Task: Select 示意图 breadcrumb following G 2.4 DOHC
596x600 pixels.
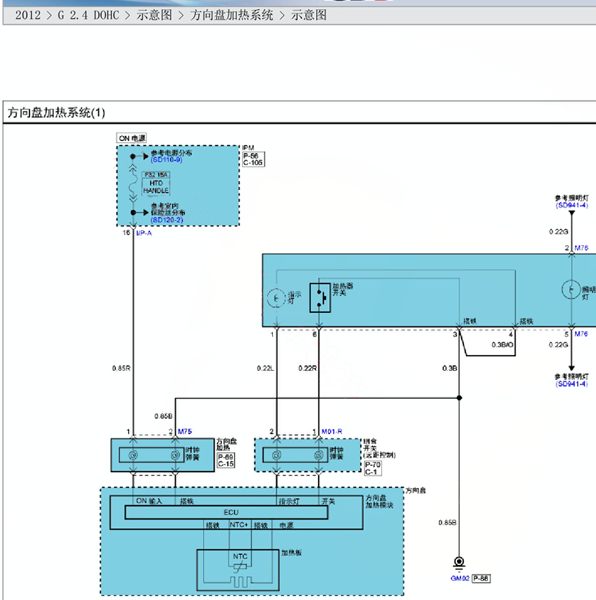Action: pyautogui.click(x=154, y=15)
